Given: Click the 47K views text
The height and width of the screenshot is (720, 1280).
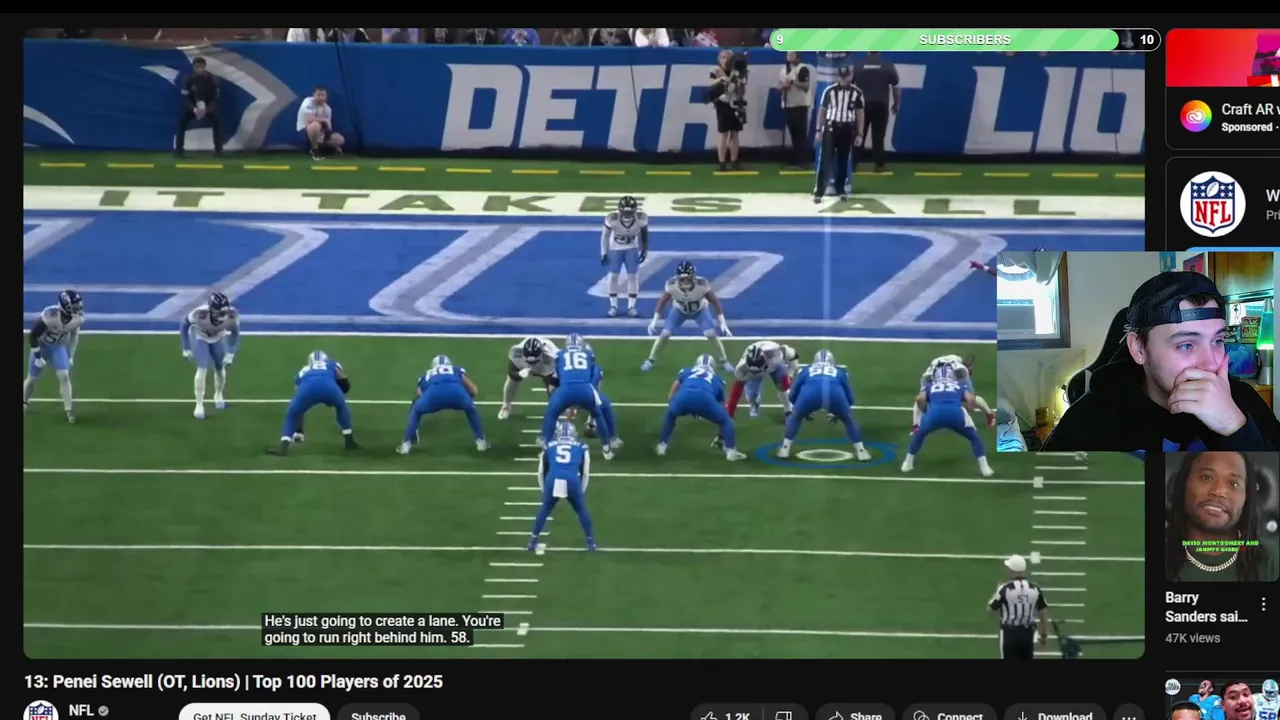Looking at the screenshot, I should 1192,638.
